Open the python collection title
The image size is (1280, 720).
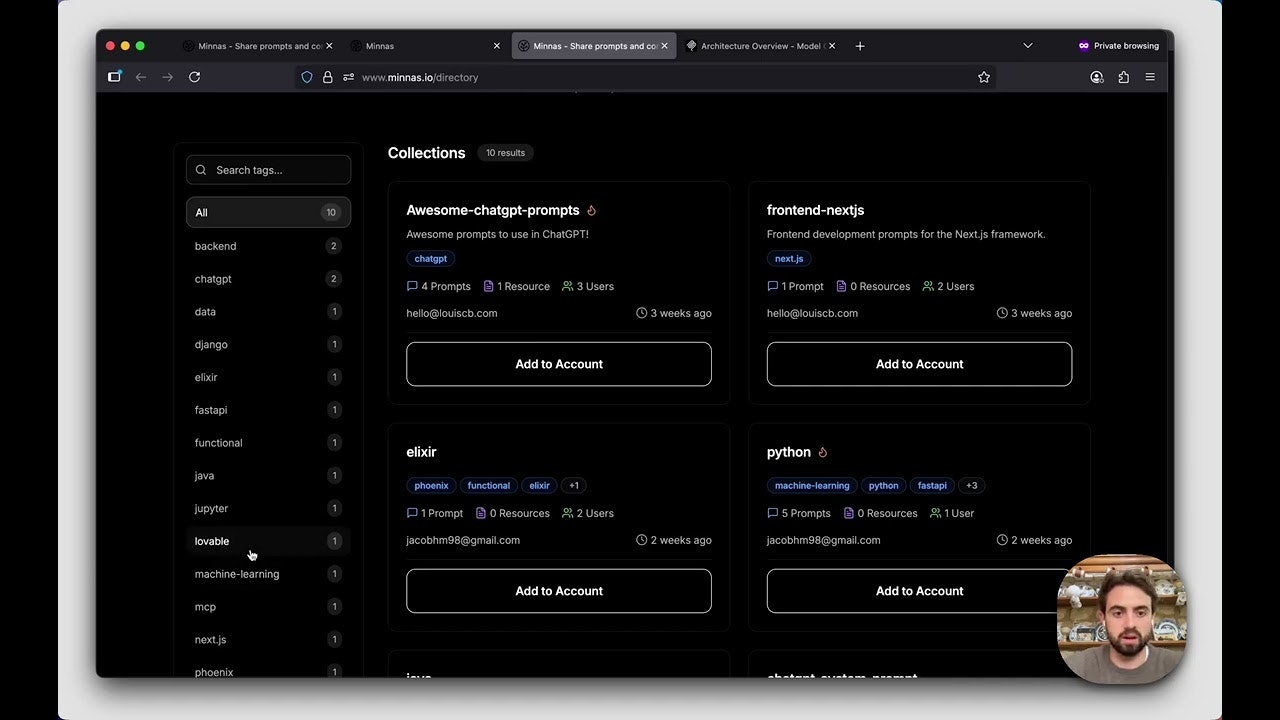pos(789,452)
